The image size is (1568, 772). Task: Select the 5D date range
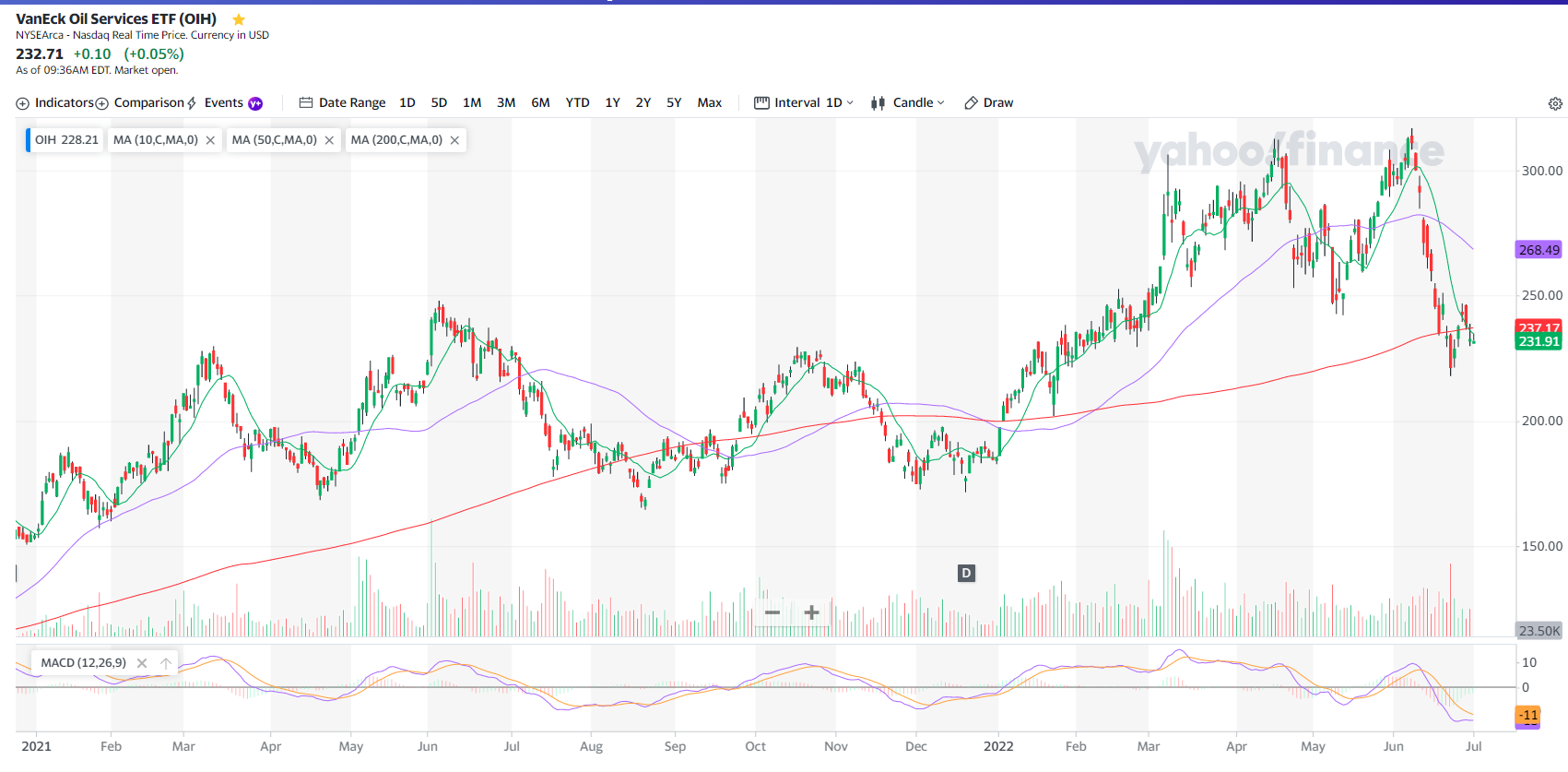coord(439,103)
